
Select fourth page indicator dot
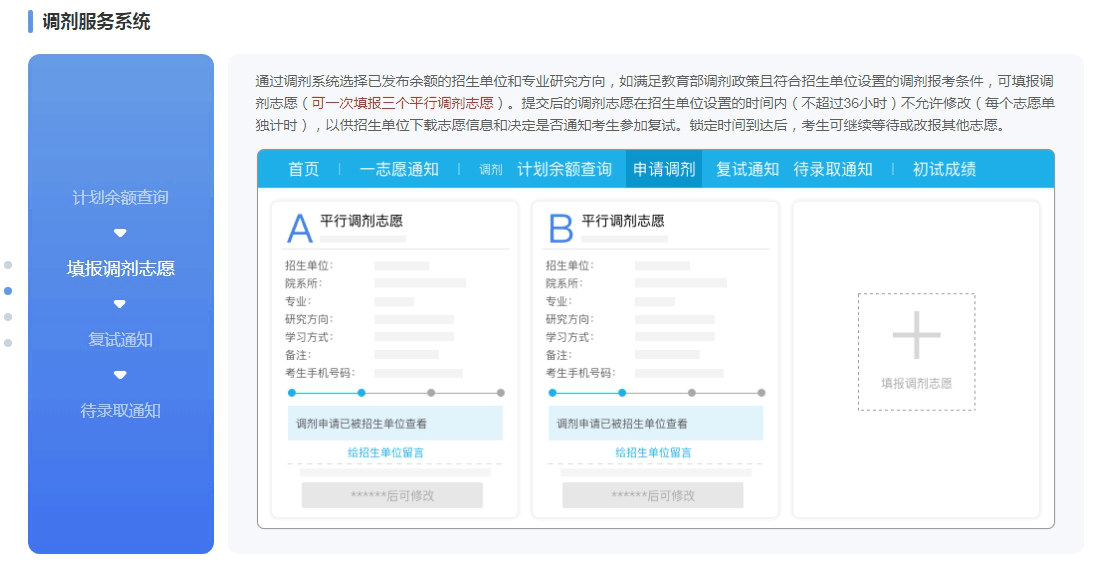(8, 343)
